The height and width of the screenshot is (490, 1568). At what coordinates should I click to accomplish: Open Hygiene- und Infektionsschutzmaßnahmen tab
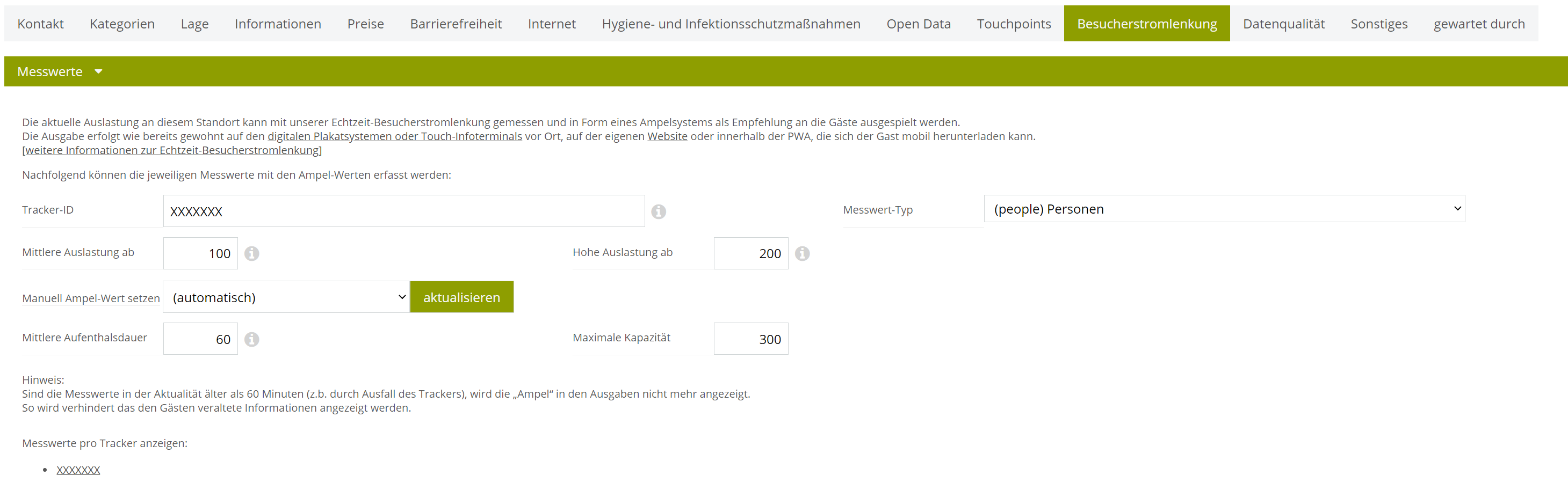click(x=731, y=24)
